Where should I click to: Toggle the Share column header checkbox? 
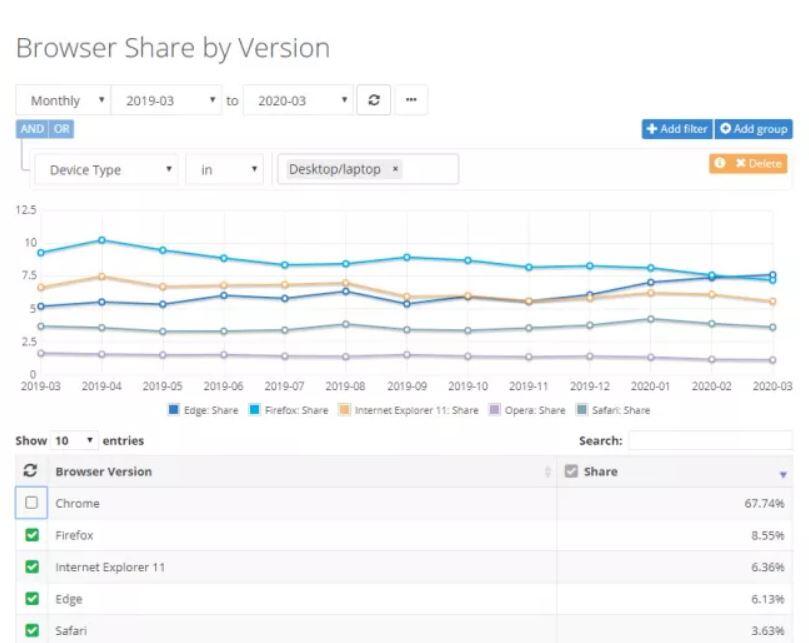pyautogui.click(x=571, y=471)
